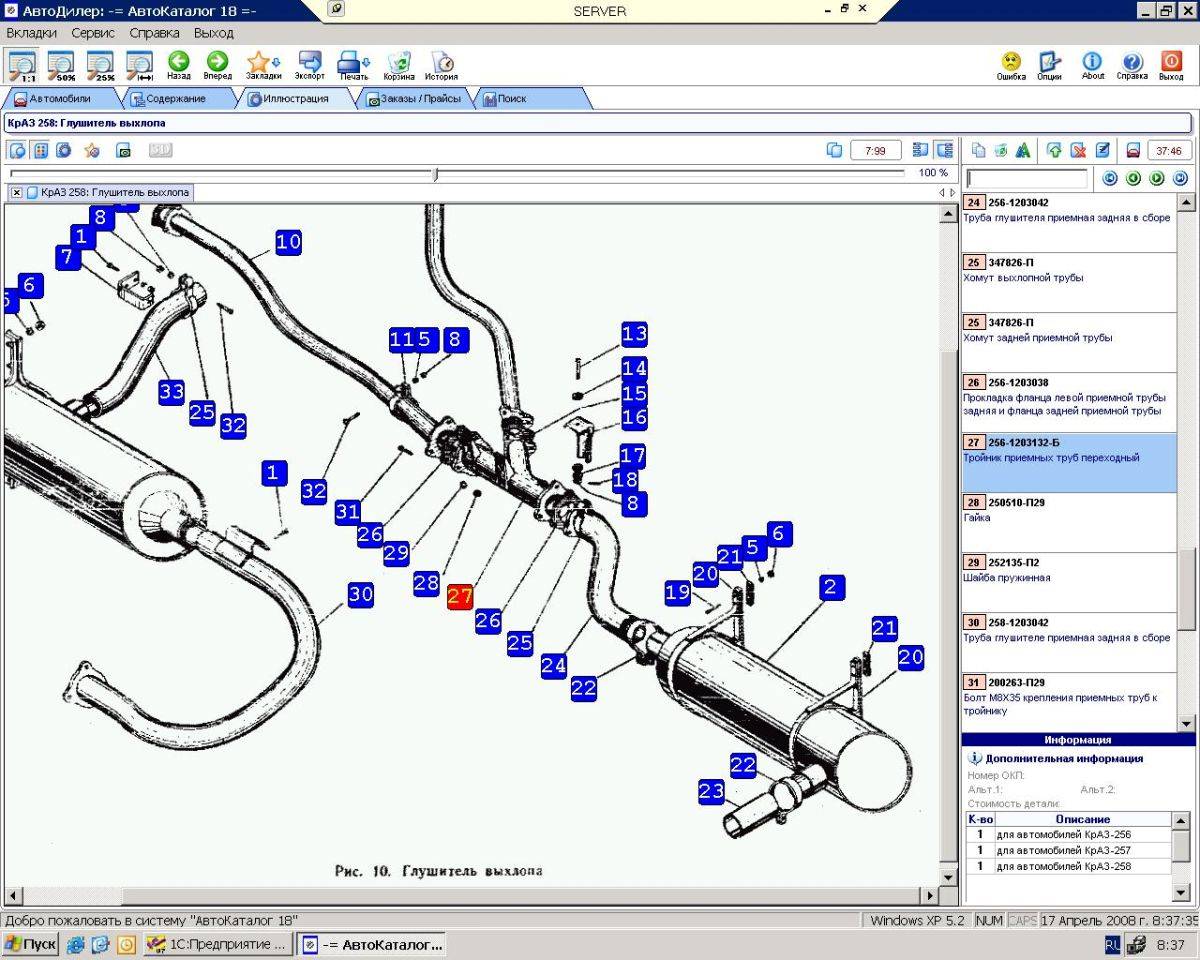Set illustration zoom to 25%
The width and height of the screenshot is (1200, 960).
pos(101,66)
